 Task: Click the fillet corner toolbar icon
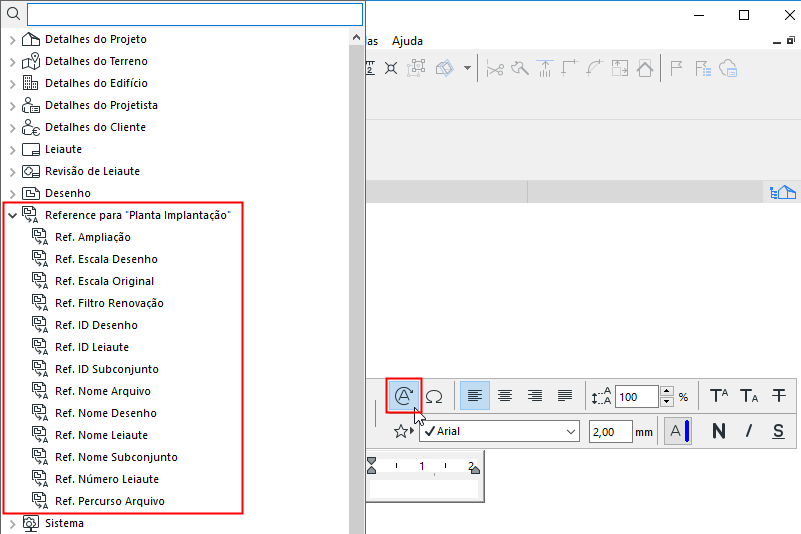click(x=594, y=68)
